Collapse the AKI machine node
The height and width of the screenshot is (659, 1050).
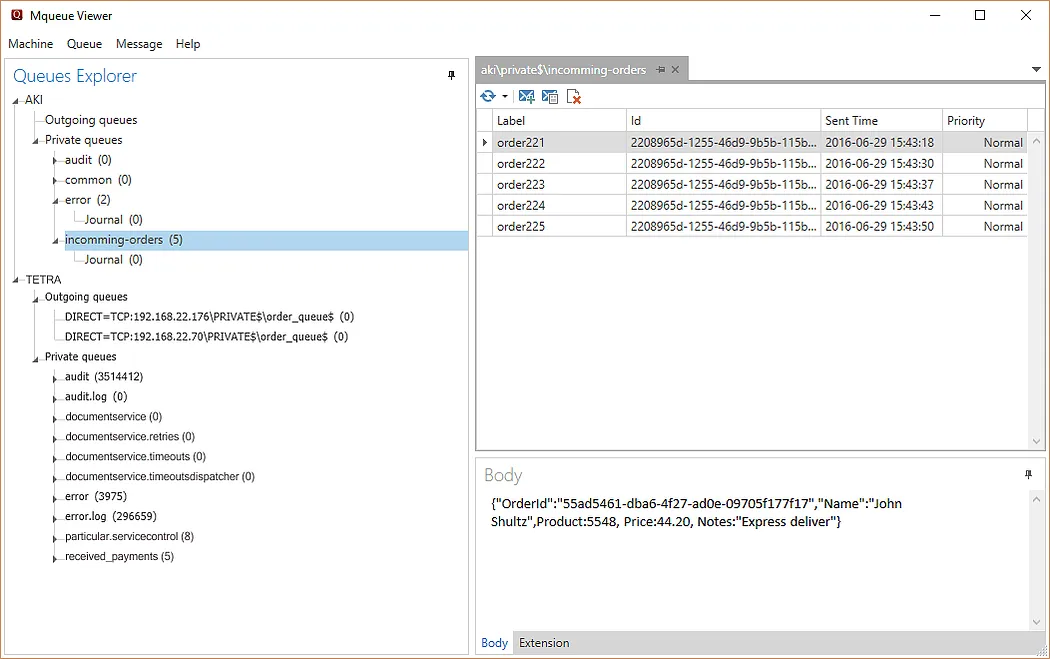(15, 101)
